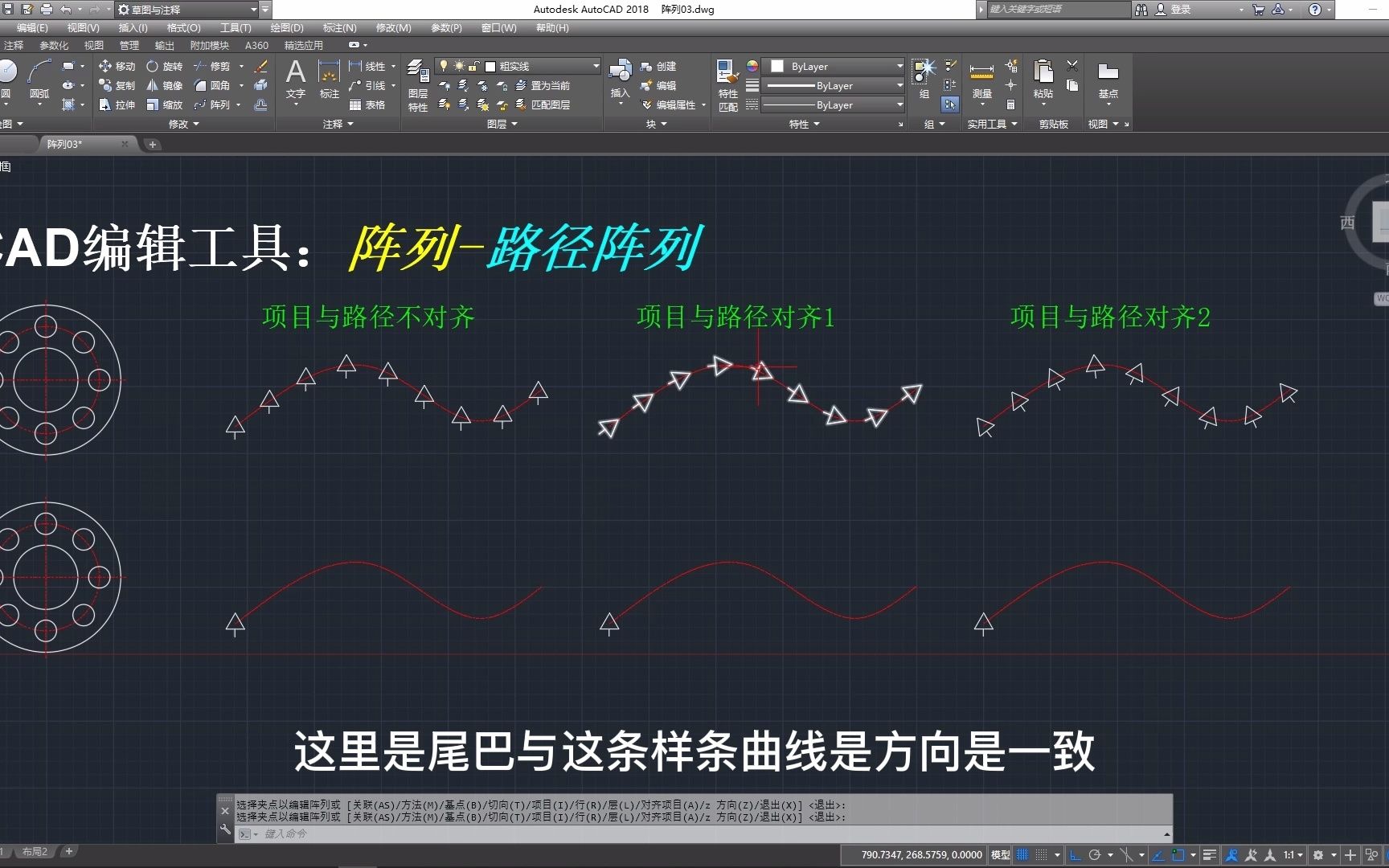Click the 布局2 layout button

coord(35,851)
